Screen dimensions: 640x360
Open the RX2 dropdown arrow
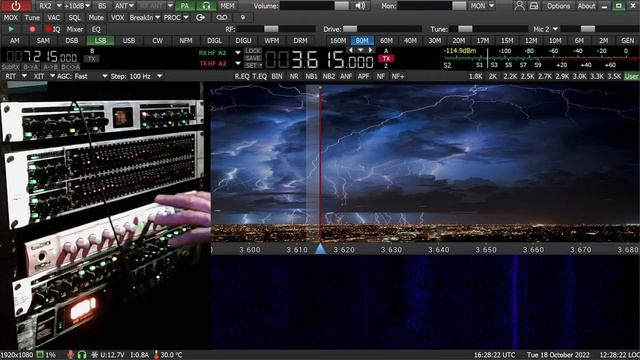[59, 6]
